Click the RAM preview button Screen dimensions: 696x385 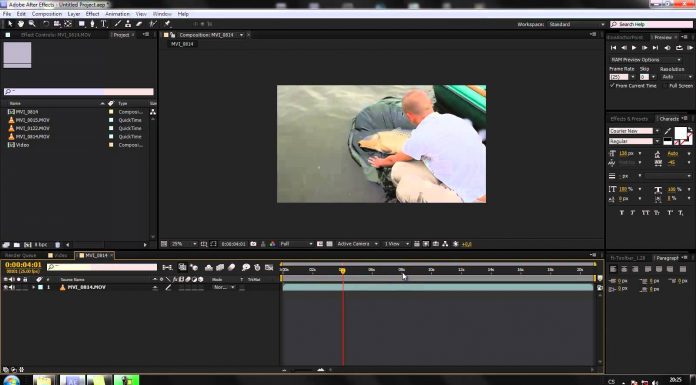click(689, 48)
